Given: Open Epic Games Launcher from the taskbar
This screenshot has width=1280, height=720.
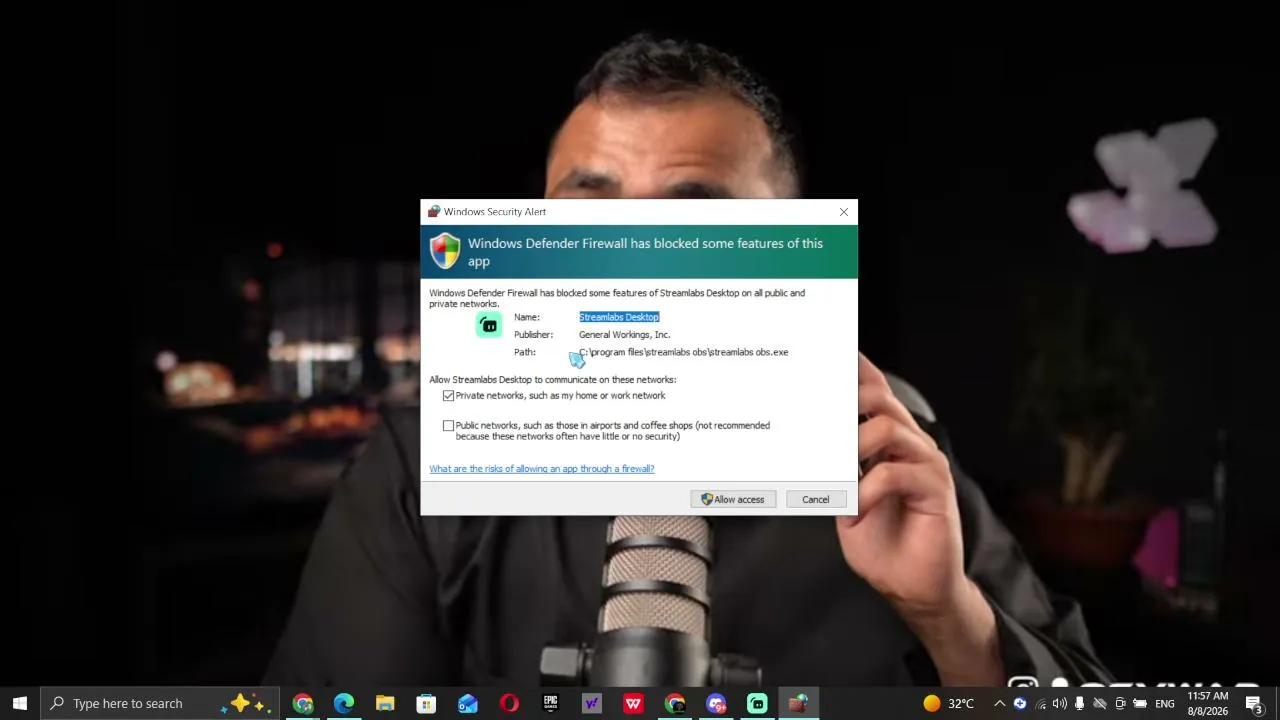Looking at the screenshot, I should [550, 703].
